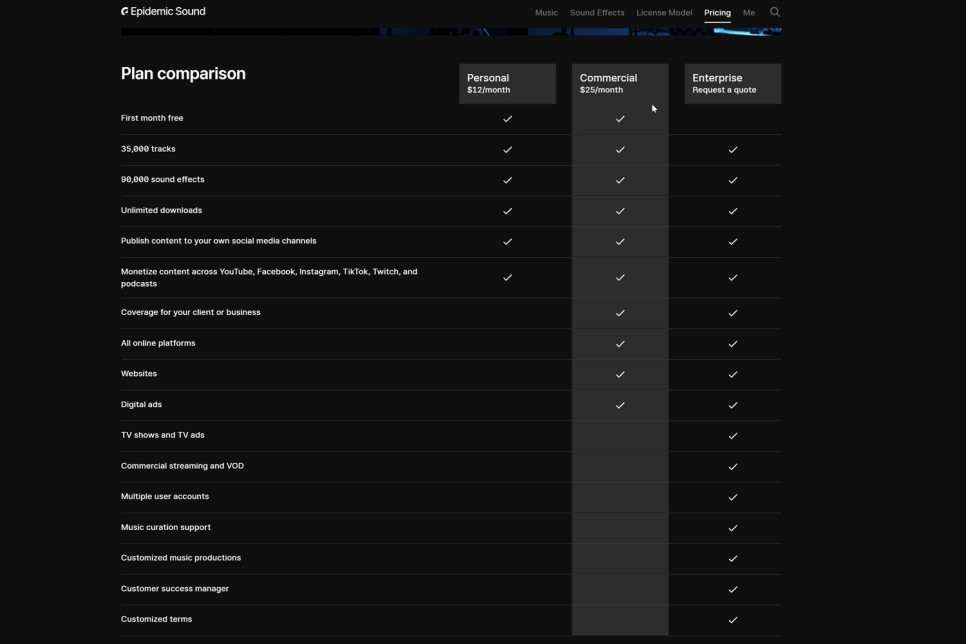Click Digital ads checkmark under Enterprise
Screen dimensions: 966x644
pos(733,405)
